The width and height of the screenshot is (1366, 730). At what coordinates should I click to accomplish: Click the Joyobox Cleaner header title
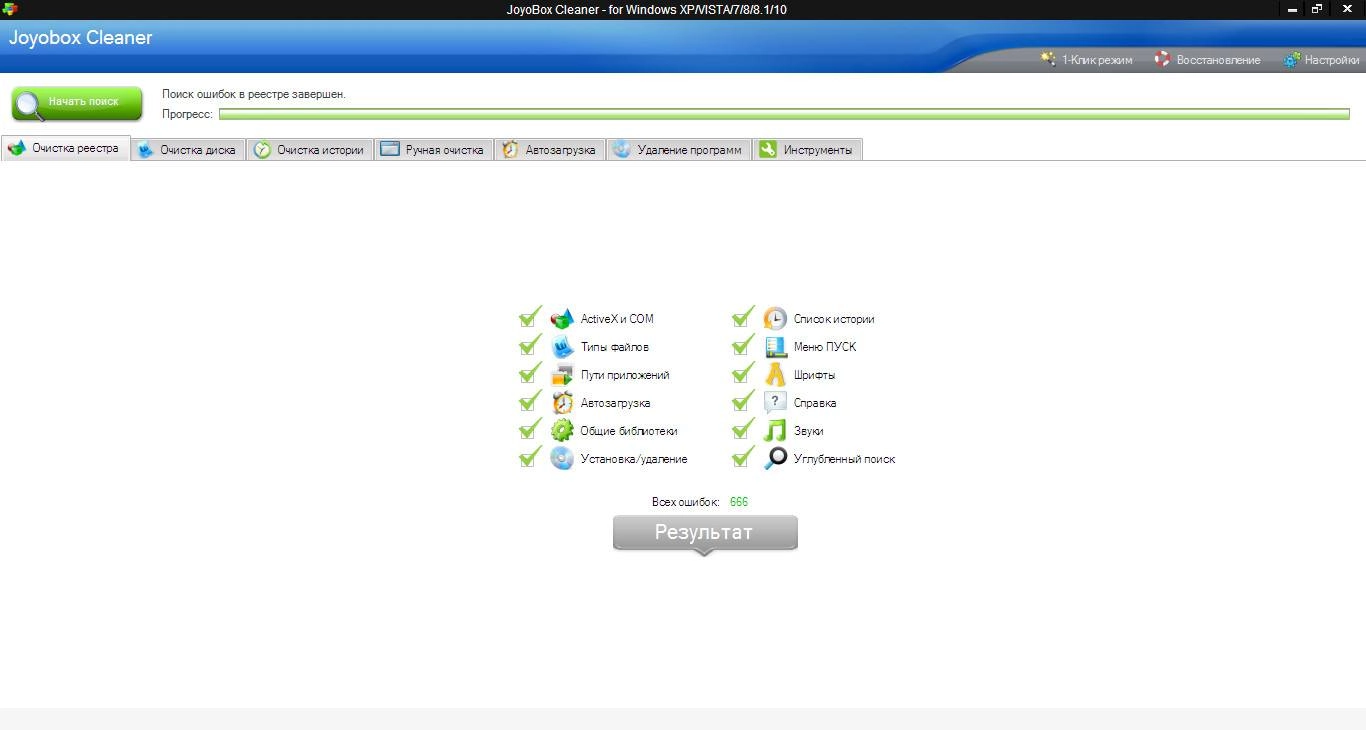[x=81, y=38]
